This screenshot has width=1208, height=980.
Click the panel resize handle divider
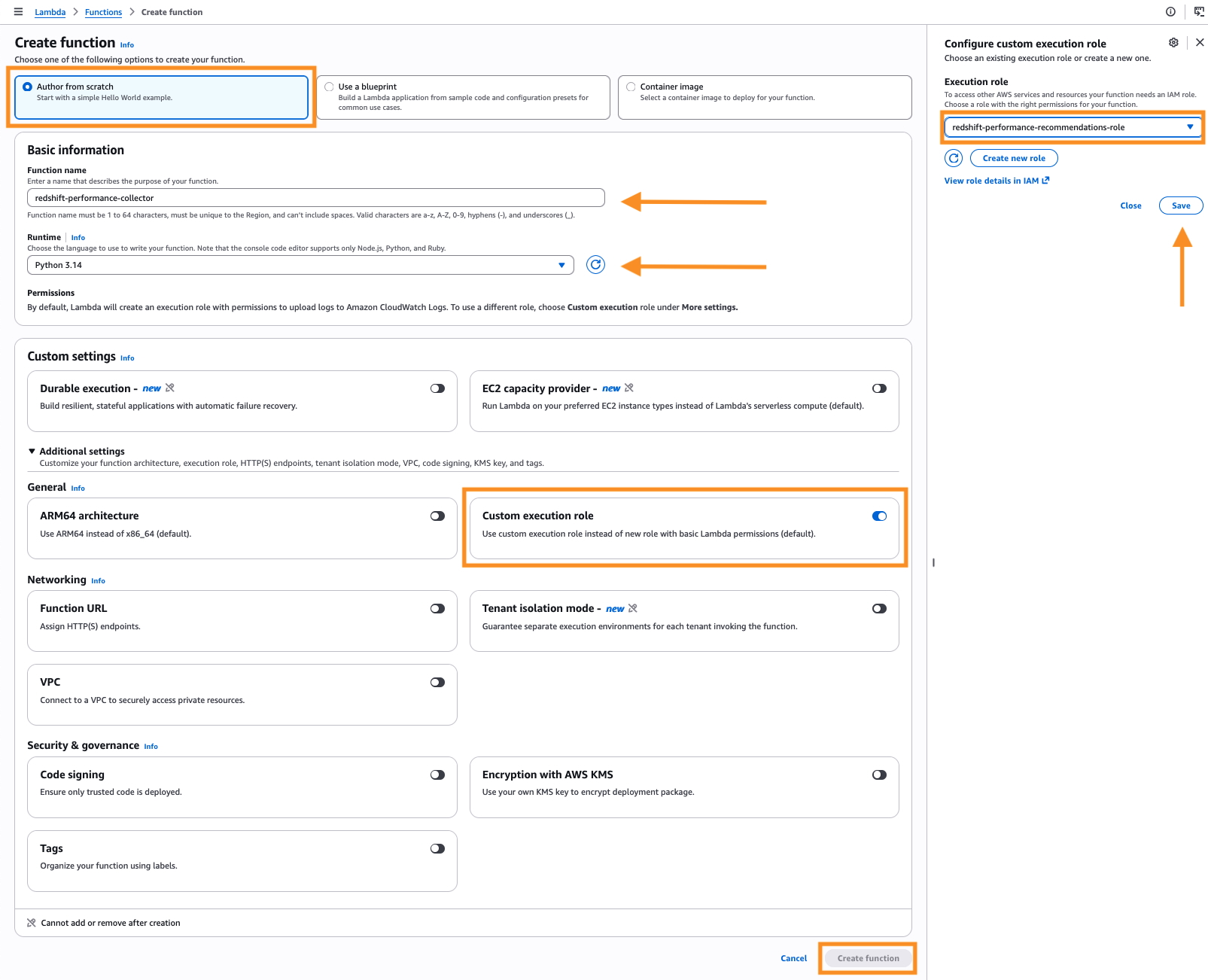[x=933, y=562]
